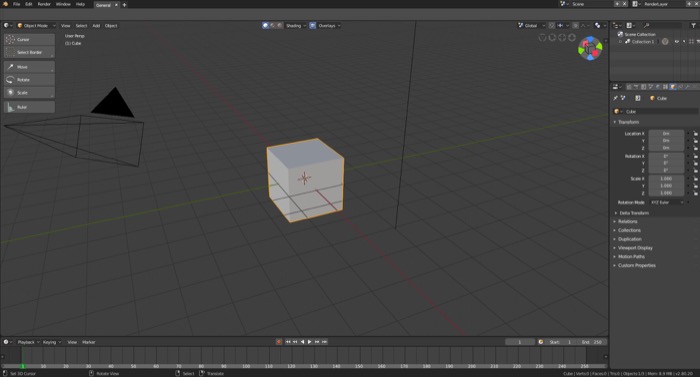This screenshot has height=377, width=700.
Task: Select the Cursor tool
Action: tap(29, 40)
